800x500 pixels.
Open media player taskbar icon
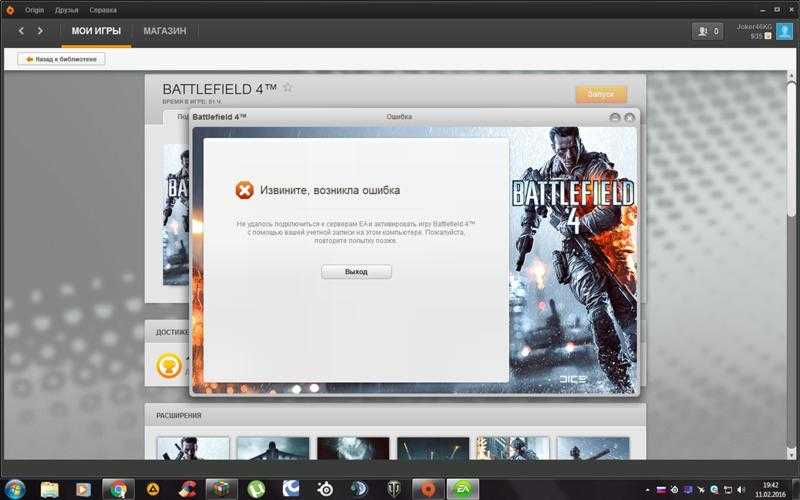[83, 489]
